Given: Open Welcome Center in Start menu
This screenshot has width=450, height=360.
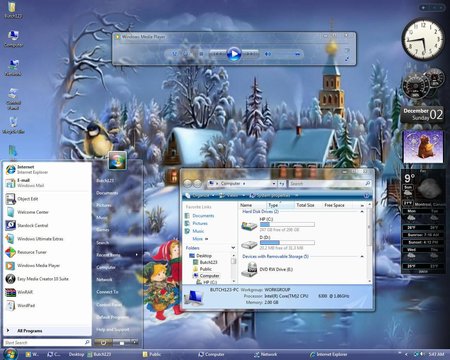Looking at the screenshot, I should [x=47, y=212].
